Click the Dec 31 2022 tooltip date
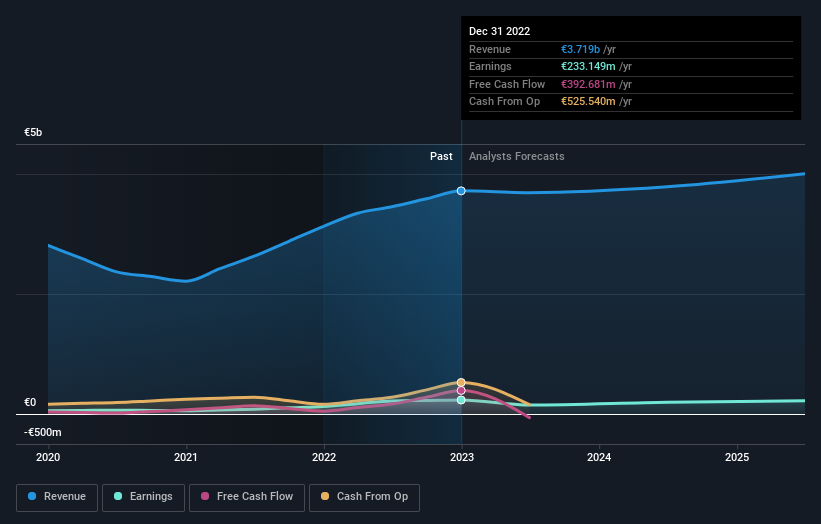The width and height of the screenshot is (821, 524). point(500,31)
